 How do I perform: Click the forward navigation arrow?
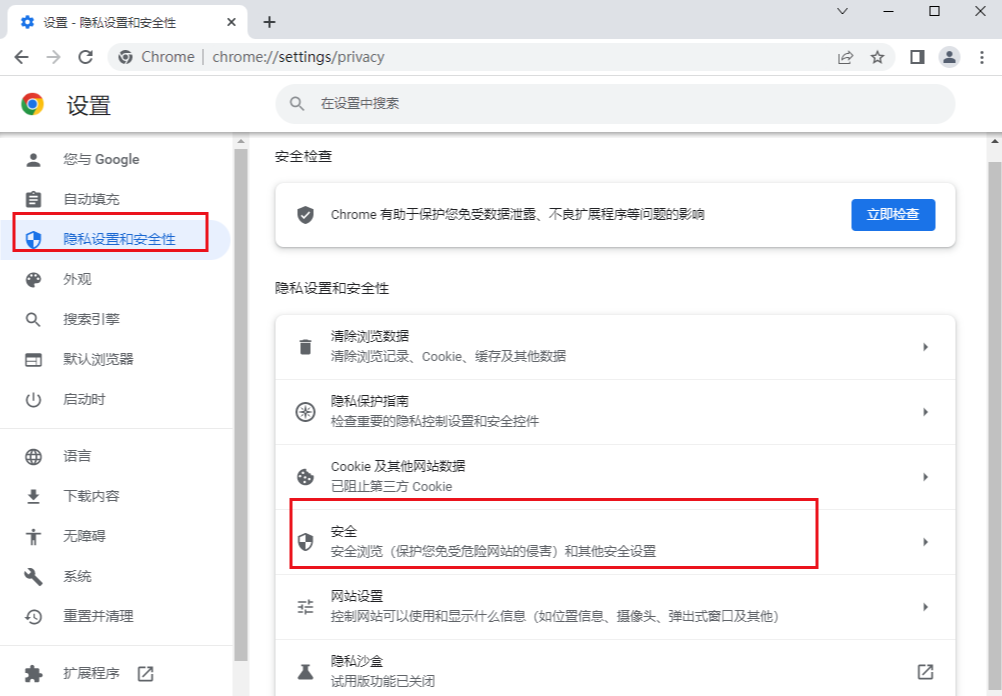[54, 57]
